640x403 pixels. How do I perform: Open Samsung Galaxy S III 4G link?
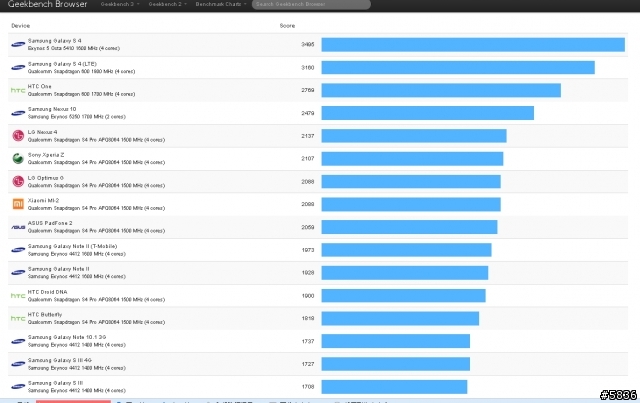(x=60, y=360)
